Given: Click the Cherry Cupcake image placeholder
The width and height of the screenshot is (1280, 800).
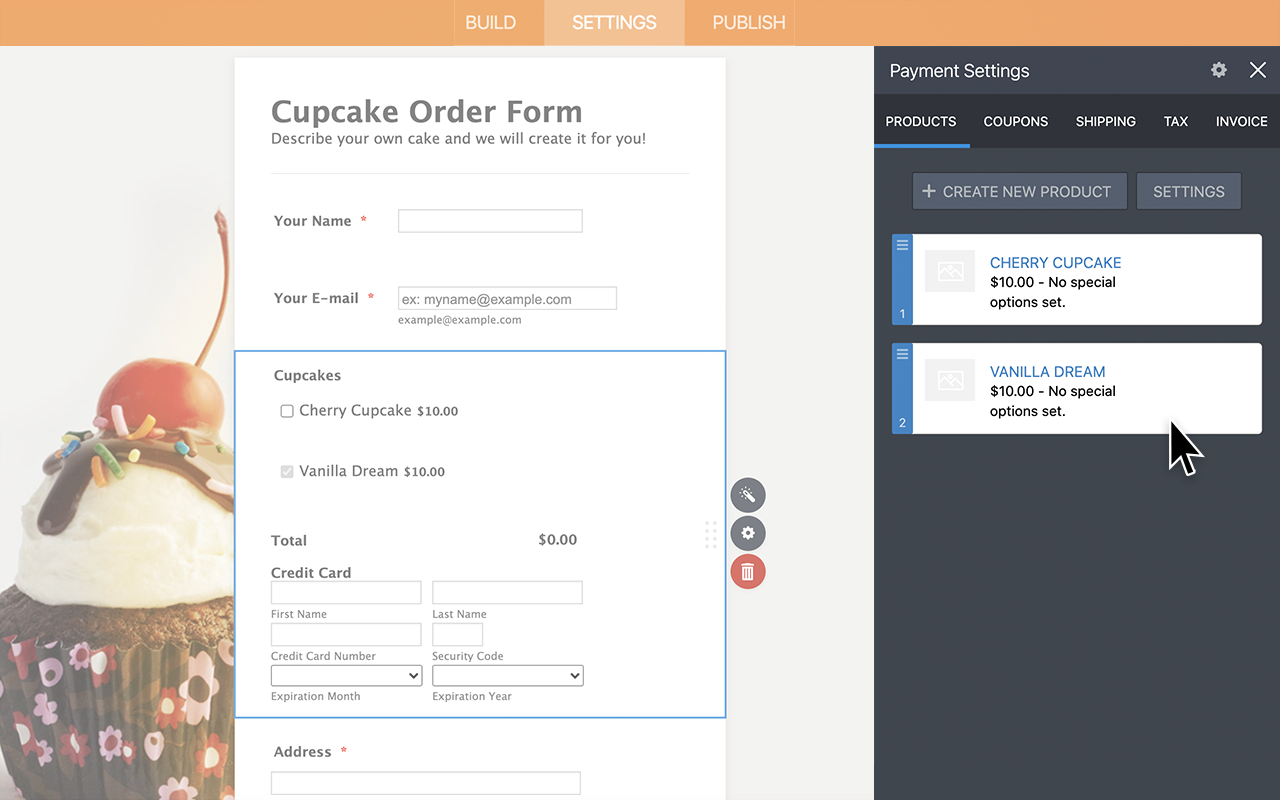Looking at the screenshot, I should (x=949, y=271).
